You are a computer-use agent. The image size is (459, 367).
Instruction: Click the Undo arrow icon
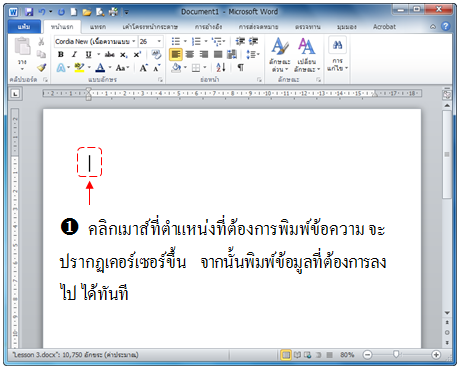pyautogui.click(x=42, y=12)
